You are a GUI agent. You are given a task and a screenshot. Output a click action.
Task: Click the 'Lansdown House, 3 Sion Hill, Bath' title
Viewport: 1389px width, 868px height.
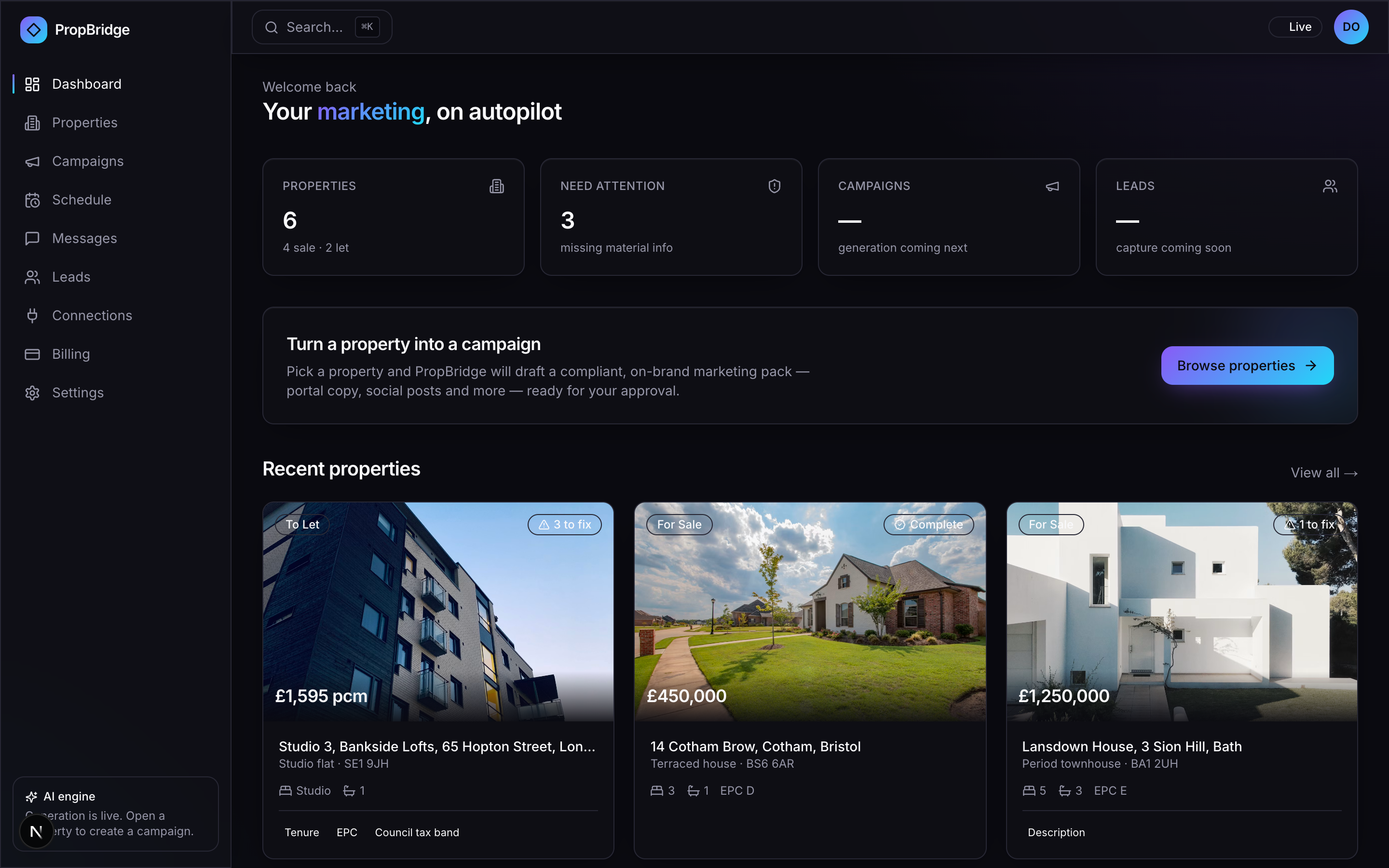(x=1132, y=746)
